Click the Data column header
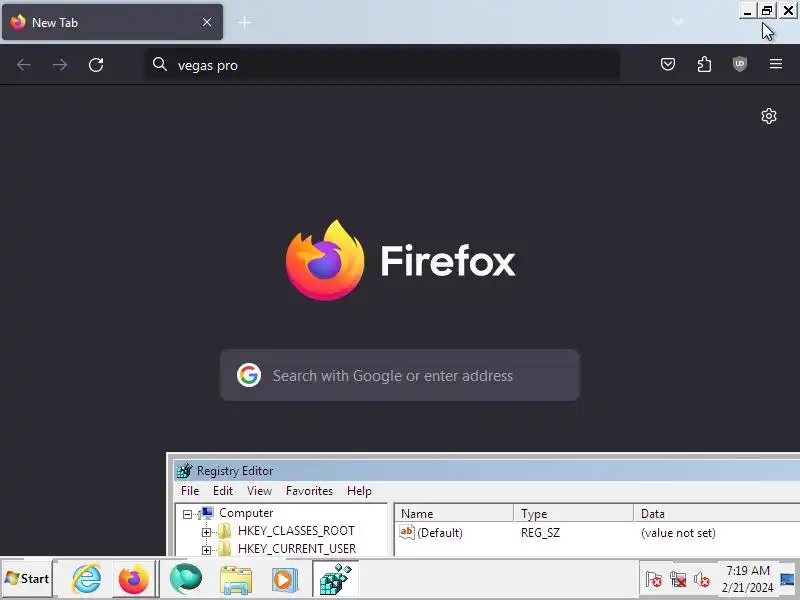Viewport: 800px width, 600px height. (717, 513)
